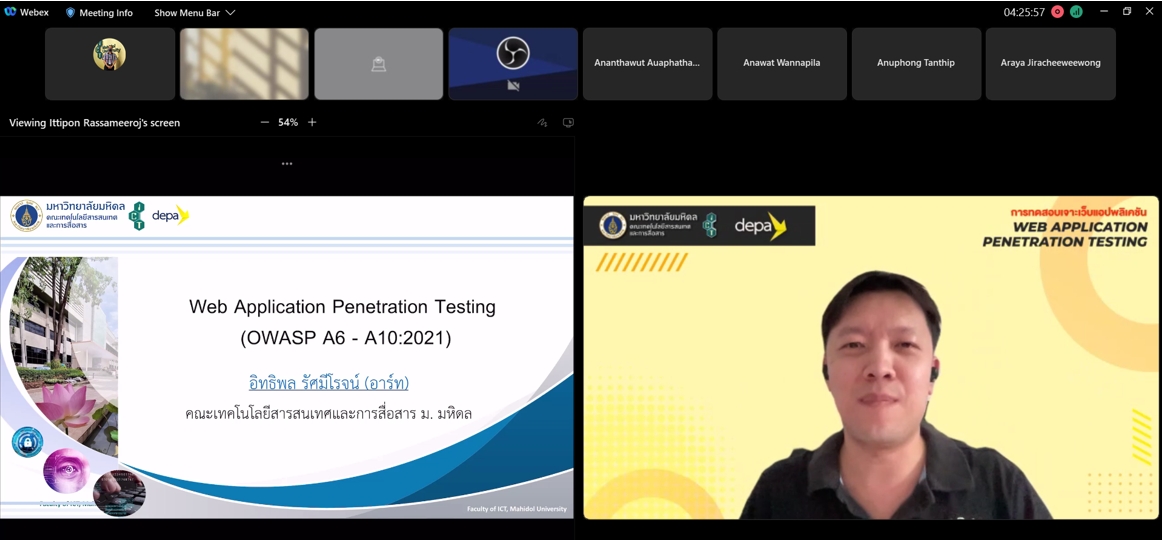Select Anuphong Tanthip participant tile
Viewport: 1165px width, 540px height.
pyautogui.click(x=916, y=63)
